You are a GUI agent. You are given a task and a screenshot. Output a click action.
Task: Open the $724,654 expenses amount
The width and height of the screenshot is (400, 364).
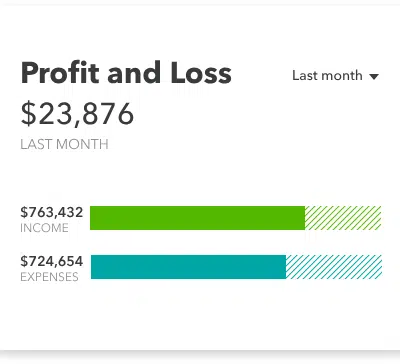(52, 261)
